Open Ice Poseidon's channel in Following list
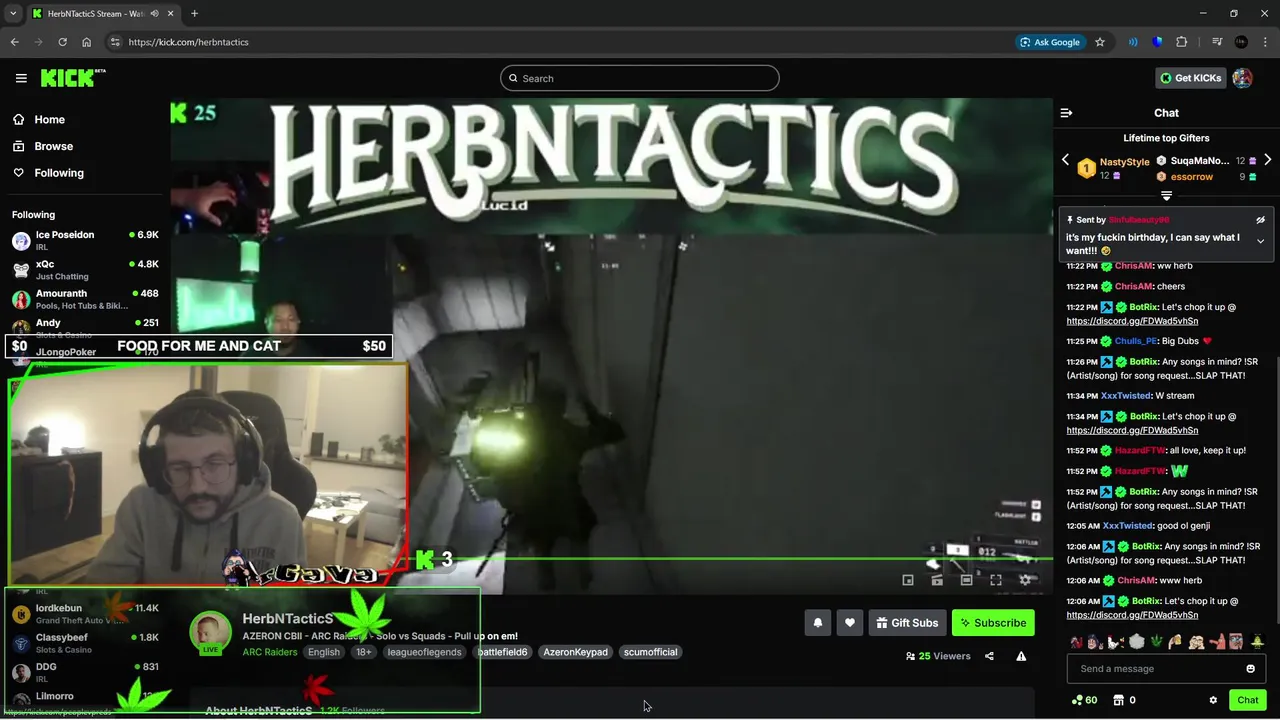Viewport: 1280px width, 720px height. click(x=85, y=240)
